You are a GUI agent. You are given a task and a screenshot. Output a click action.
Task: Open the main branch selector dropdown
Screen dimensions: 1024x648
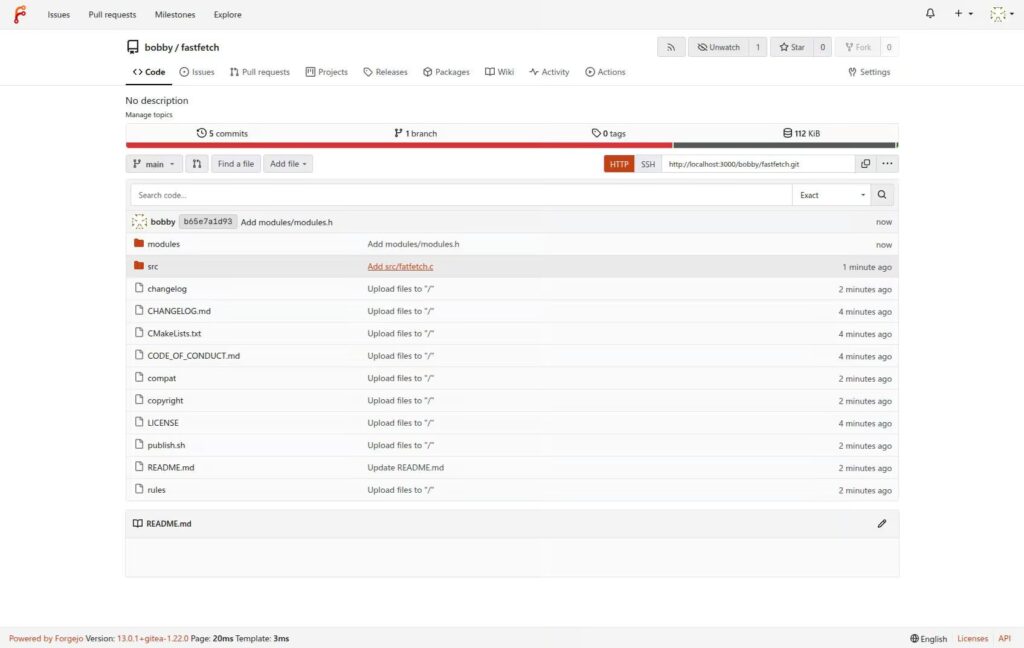pyautogui.click(x=153, y=163)
